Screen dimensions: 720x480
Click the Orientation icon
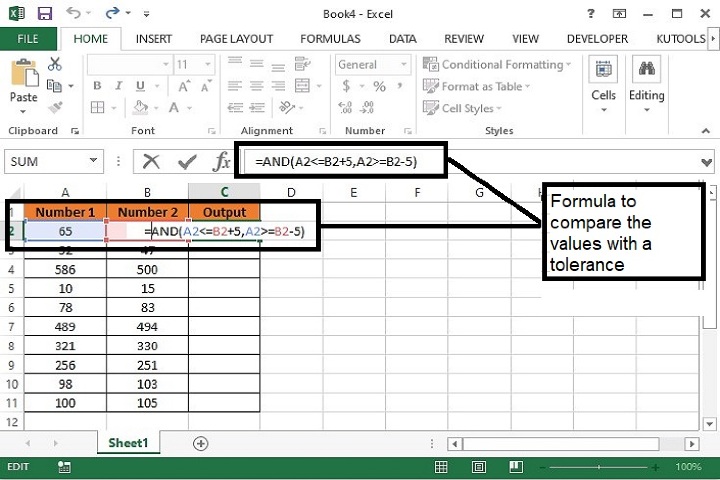pos(287,107)
